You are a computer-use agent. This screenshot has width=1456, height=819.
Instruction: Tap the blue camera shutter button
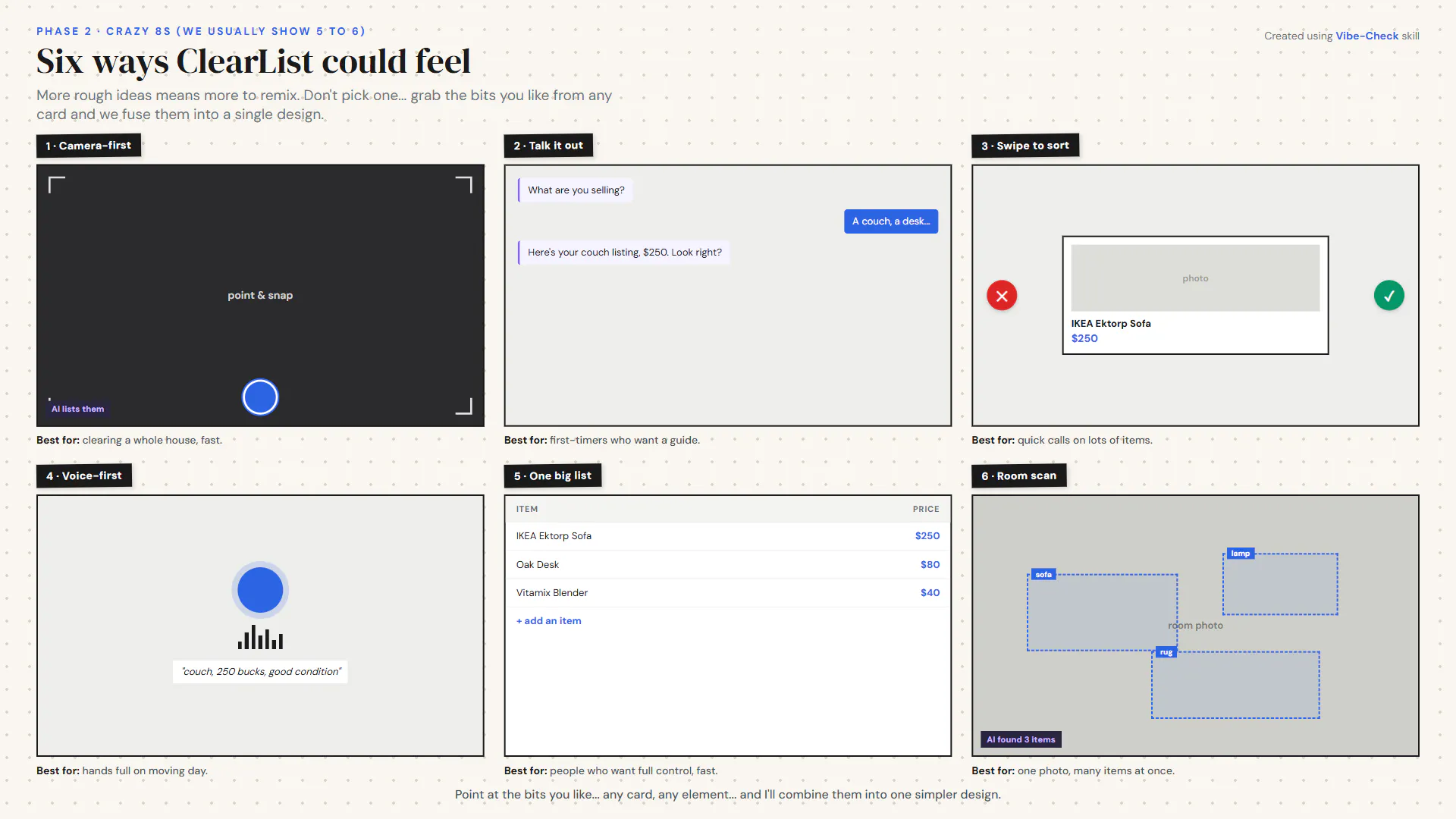coord(260,397)
